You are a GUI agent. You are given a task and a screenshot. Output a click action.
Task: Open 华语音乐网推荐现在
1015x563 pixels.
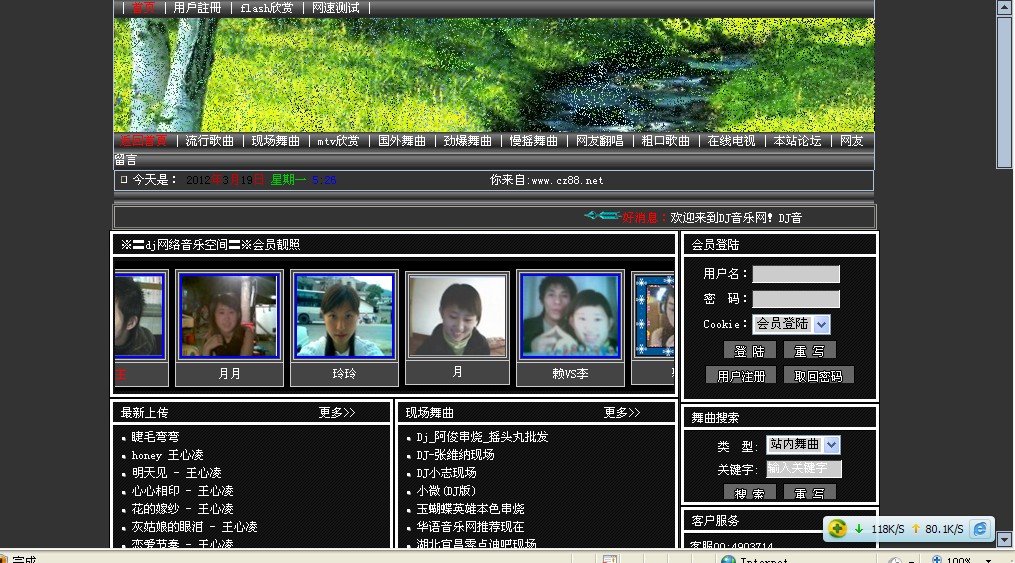(x=470, y=527)
